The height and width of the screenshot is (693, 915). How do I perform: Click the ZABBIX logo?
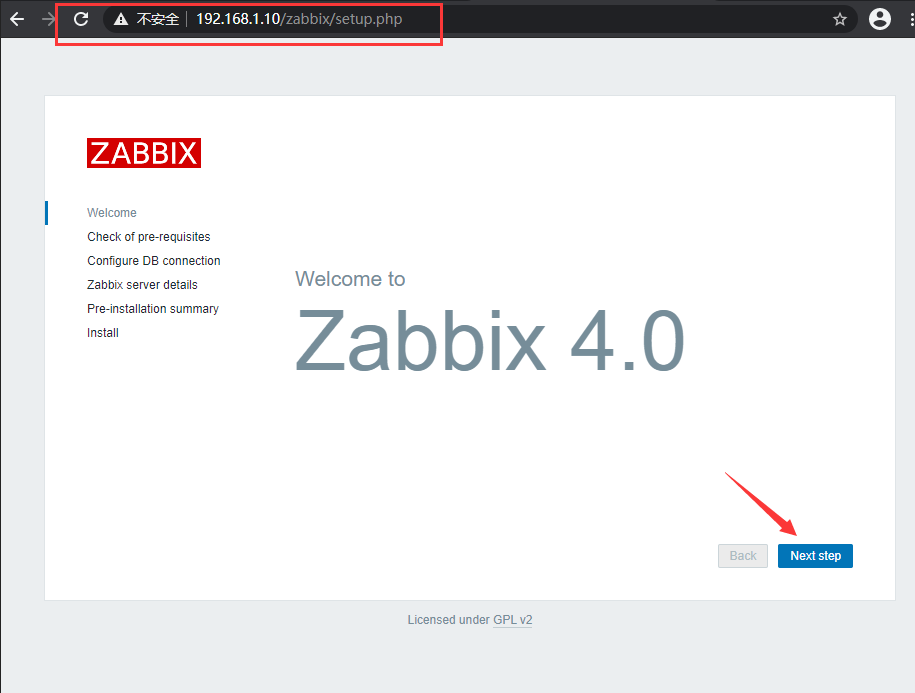[144, 153]
